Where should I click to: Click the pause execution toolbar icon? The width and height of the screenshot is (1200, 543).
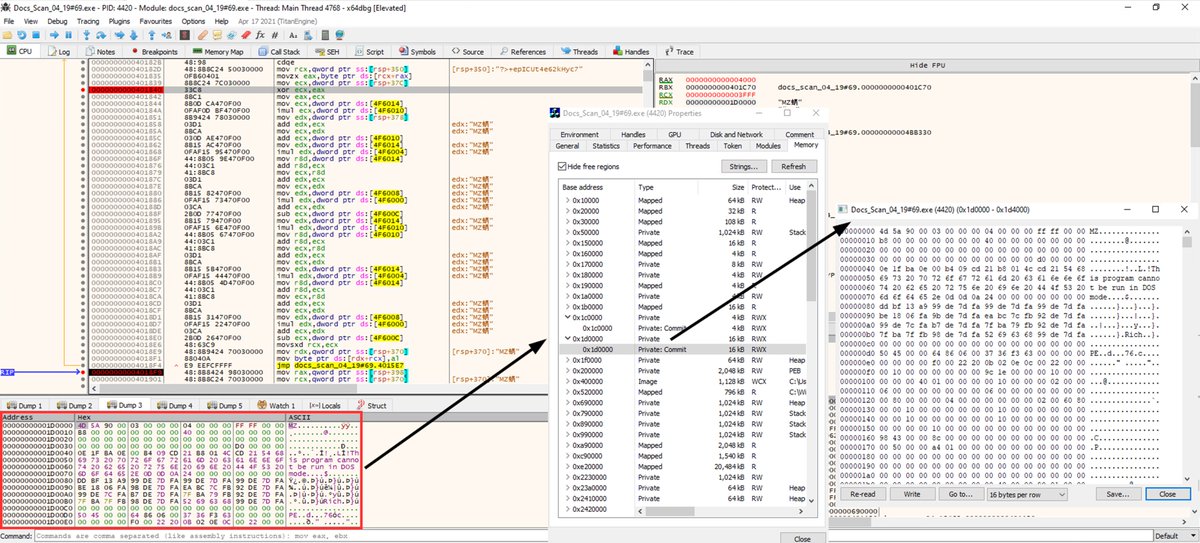(68, 35)
